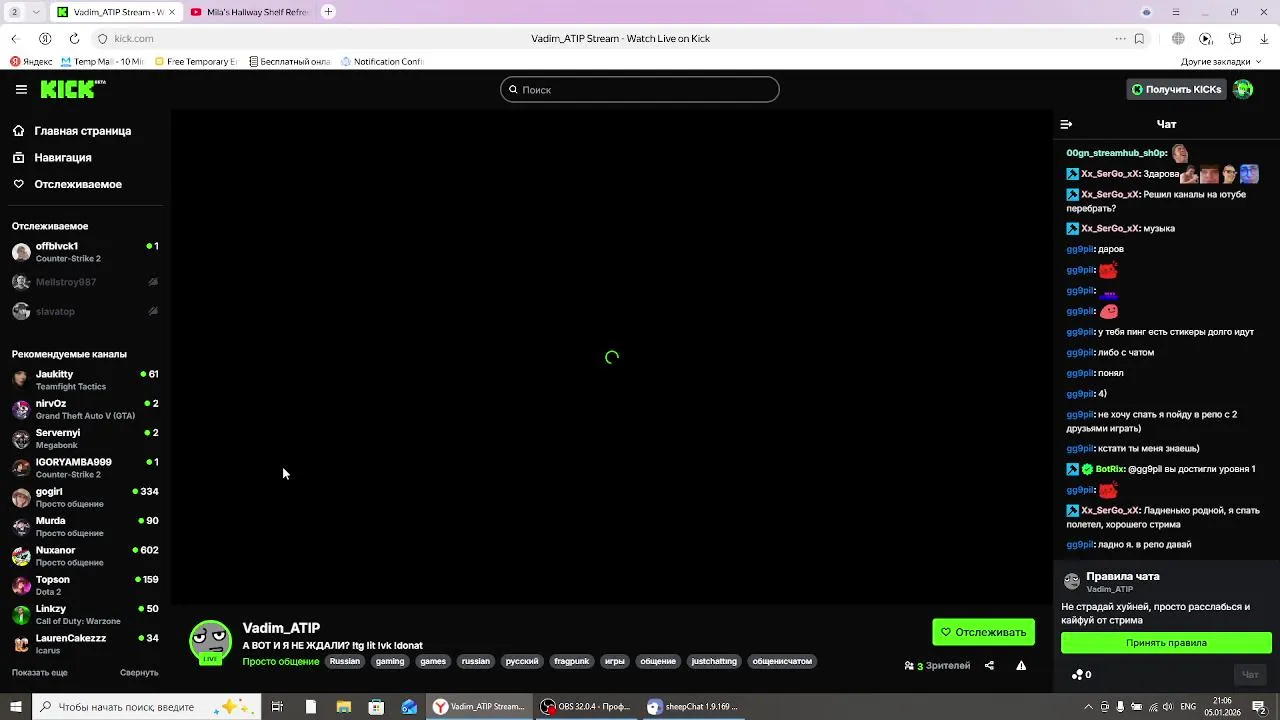Image resolution: width=1280 pixels, height=720 pixels.
Task: Click the viewers count icon
Action: (x=909, y=666)
